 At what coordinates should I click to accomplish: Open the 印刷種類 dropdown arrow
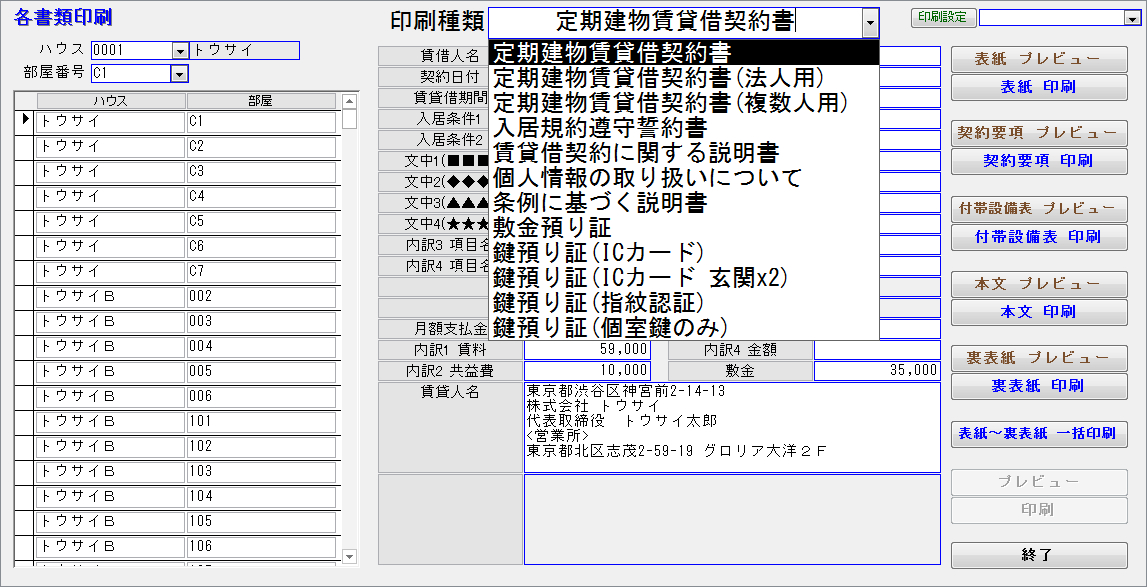870,22
